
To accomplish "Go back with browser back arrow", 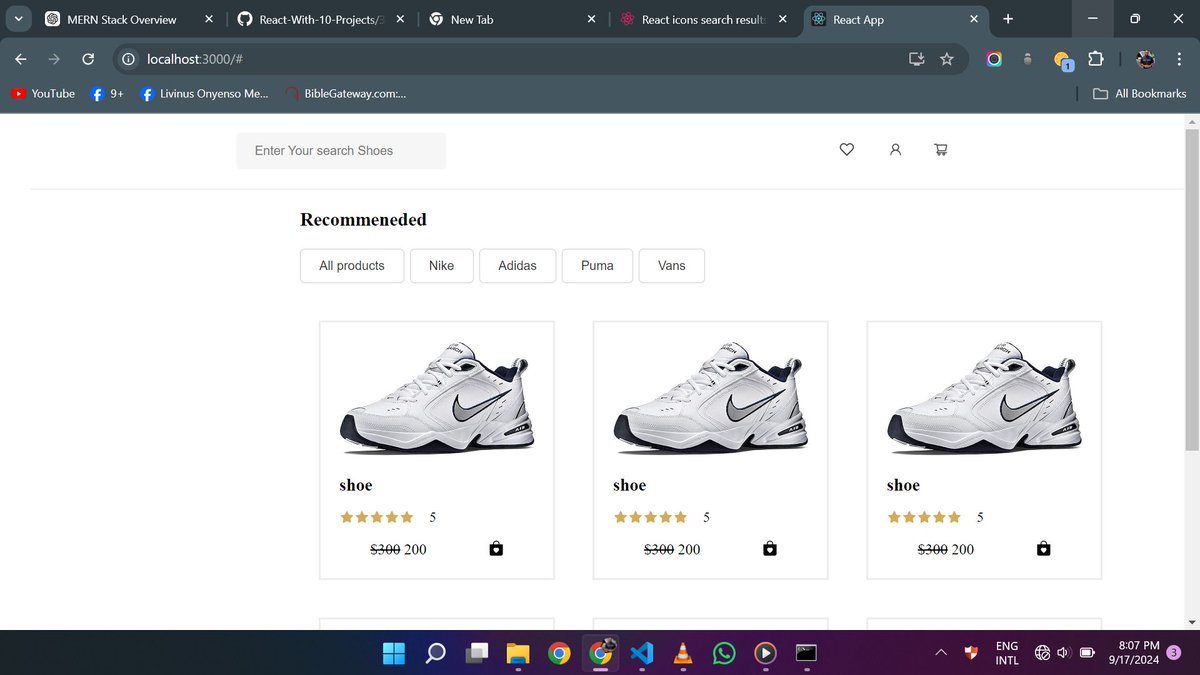I will coord(21,59).
